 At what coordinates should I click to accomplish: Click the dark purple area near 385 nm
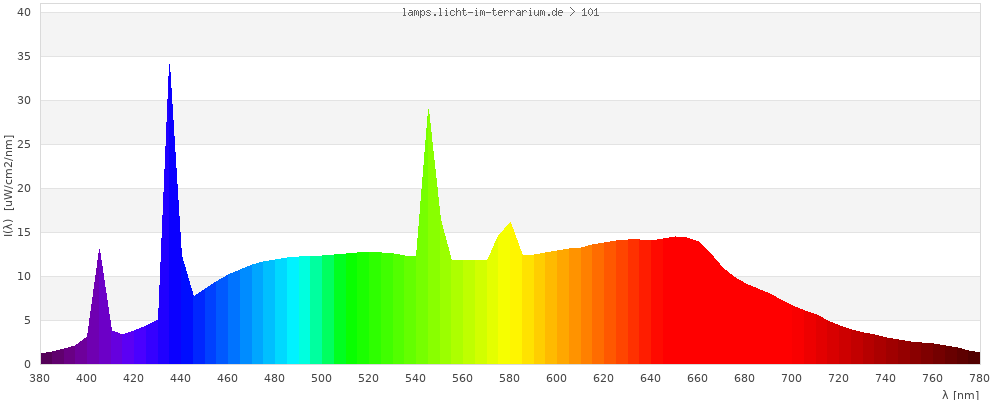point(52,357)
